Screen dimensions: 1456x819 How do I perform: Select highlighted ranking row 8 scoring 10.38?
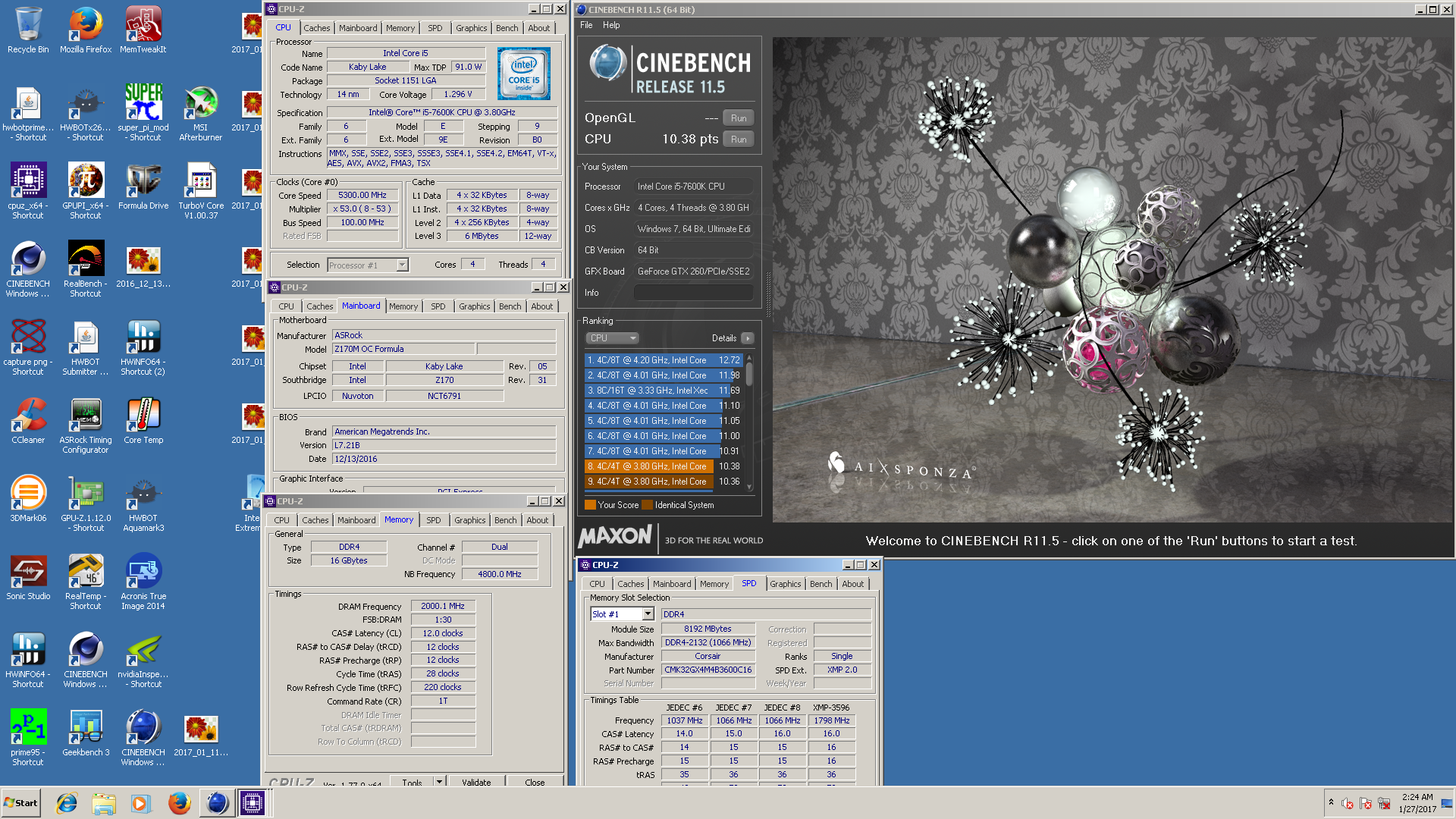tap(663, 466)
